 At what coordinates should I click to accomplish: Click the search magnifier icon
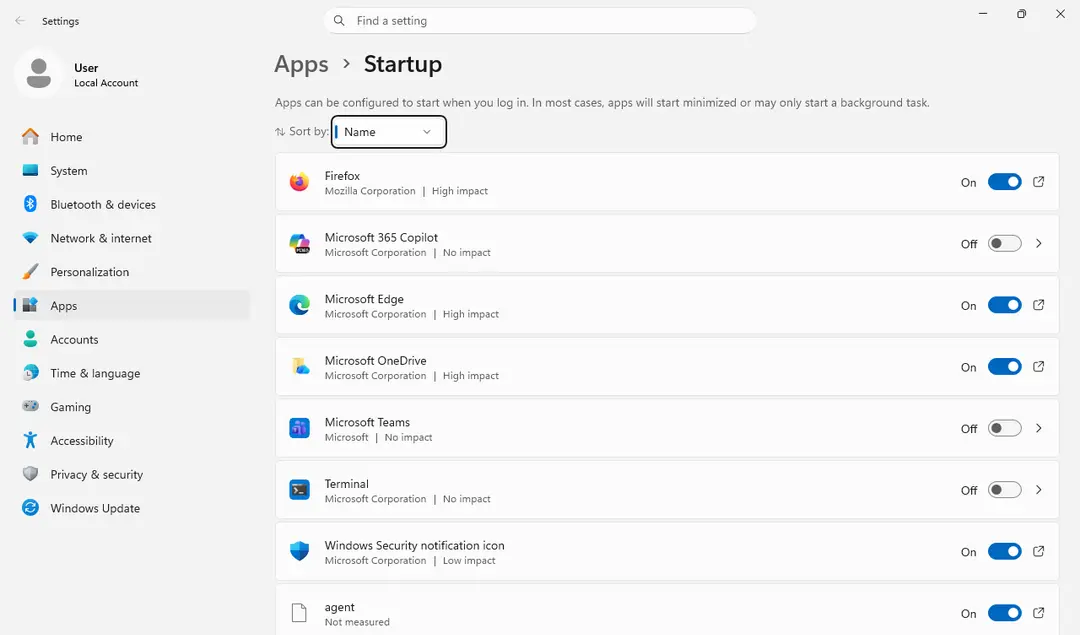click(x=339, y=21)
